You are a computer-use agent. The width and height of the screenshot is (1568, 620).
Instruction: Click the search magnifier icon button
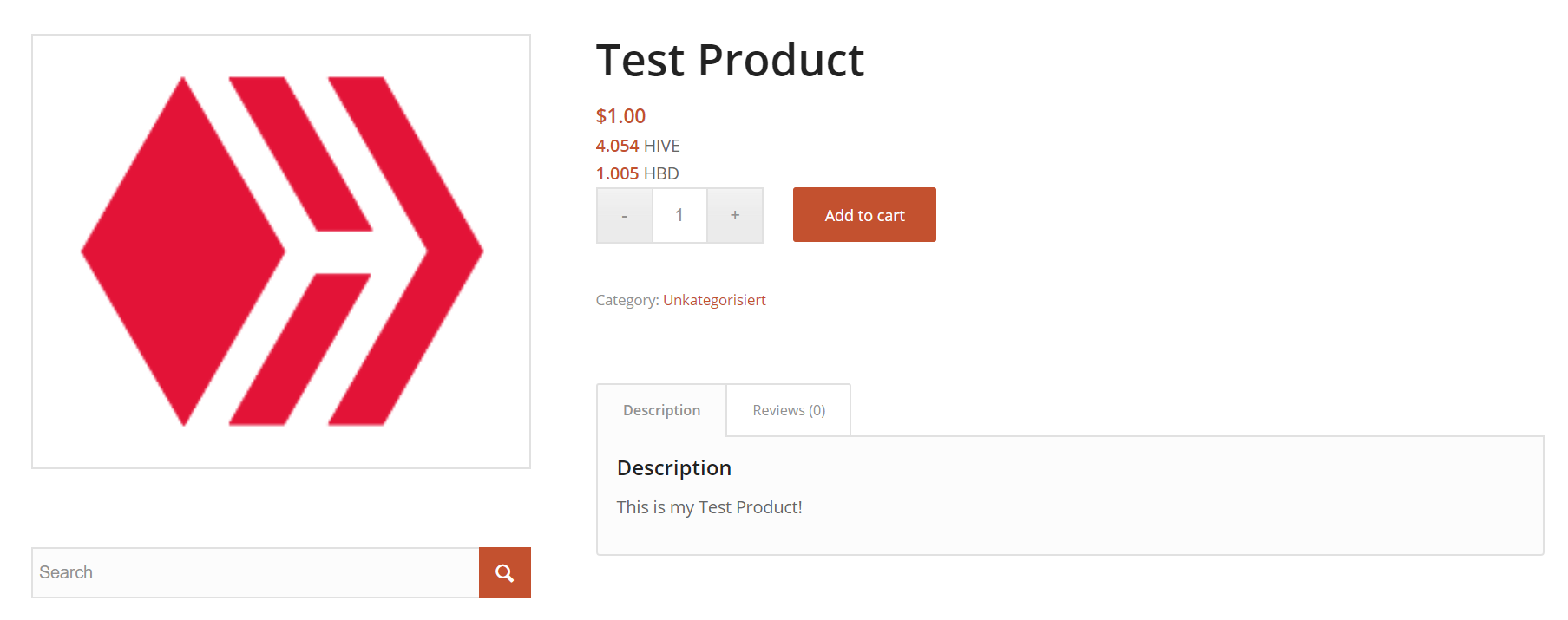point(504,572)
